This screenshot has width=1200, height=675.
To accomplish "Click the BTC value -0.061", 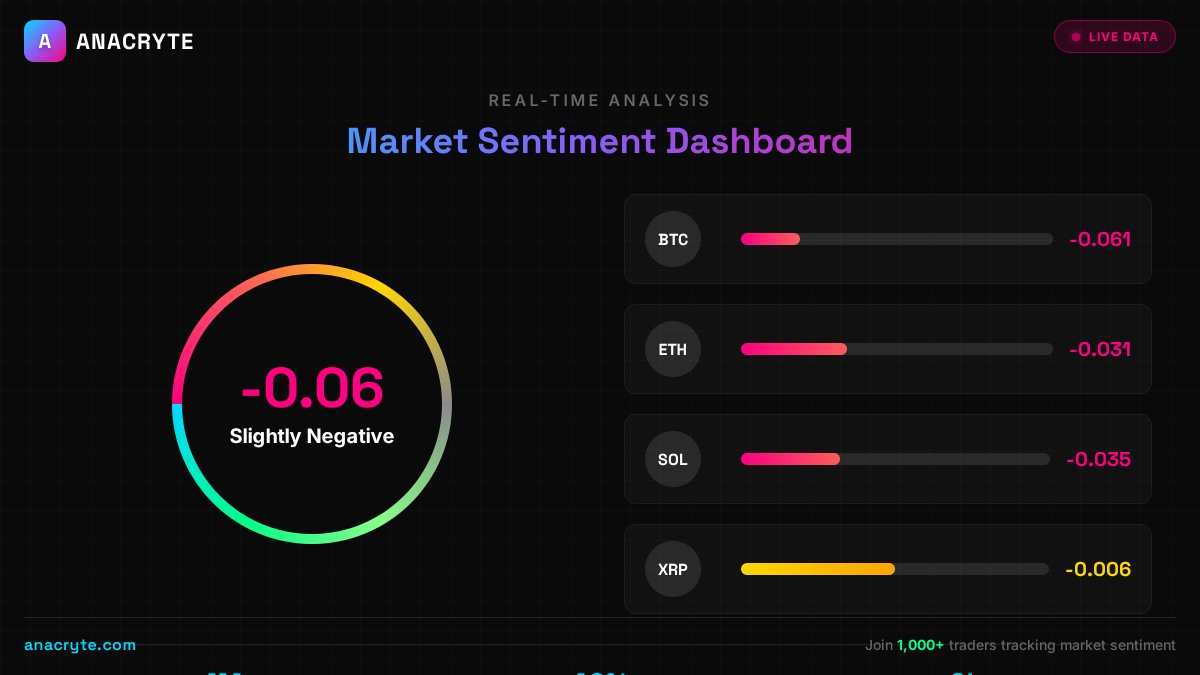I will pyautogui.click(x=1100, y=239).
